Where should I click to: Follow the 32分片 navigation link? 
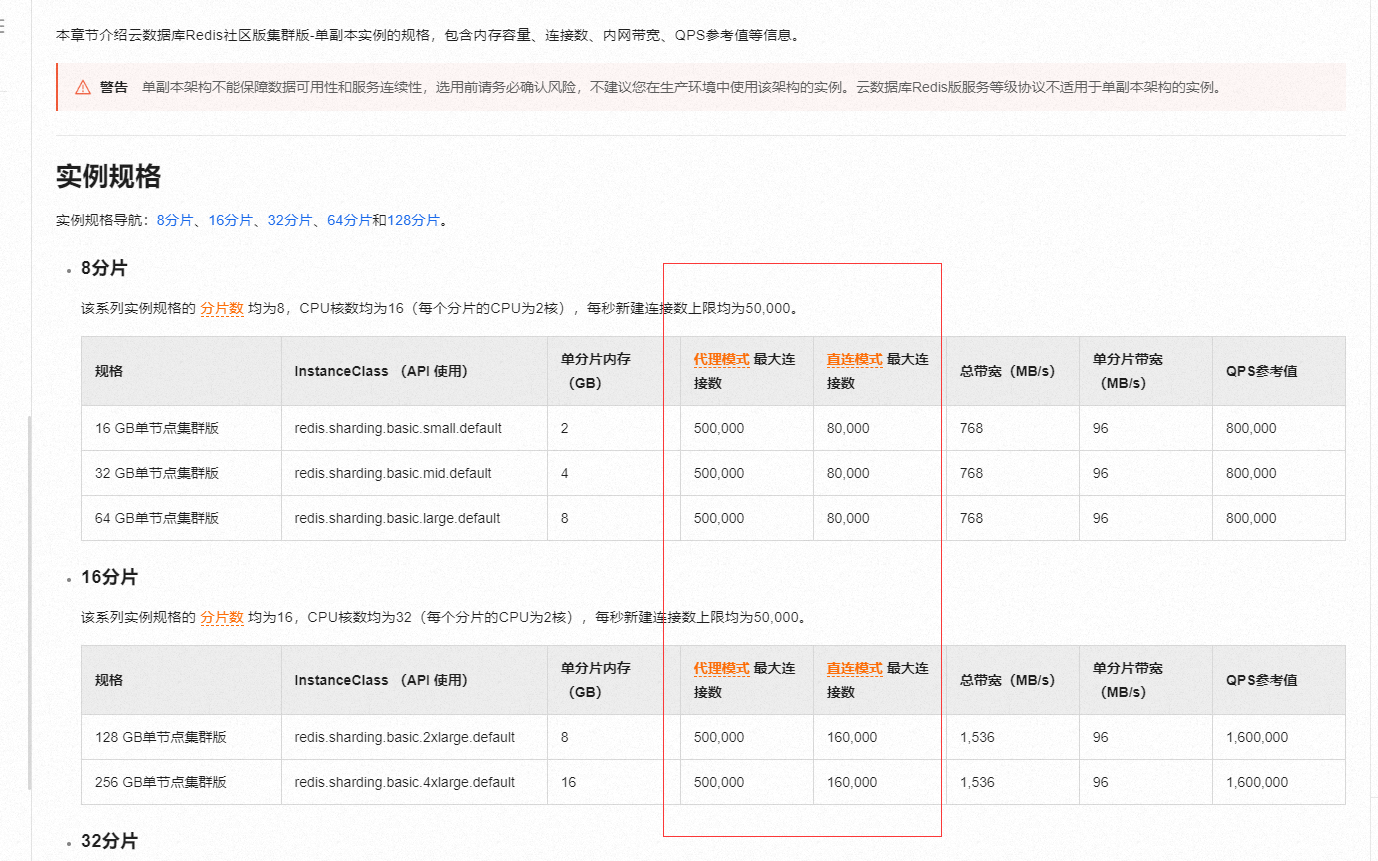click(290, 220)
